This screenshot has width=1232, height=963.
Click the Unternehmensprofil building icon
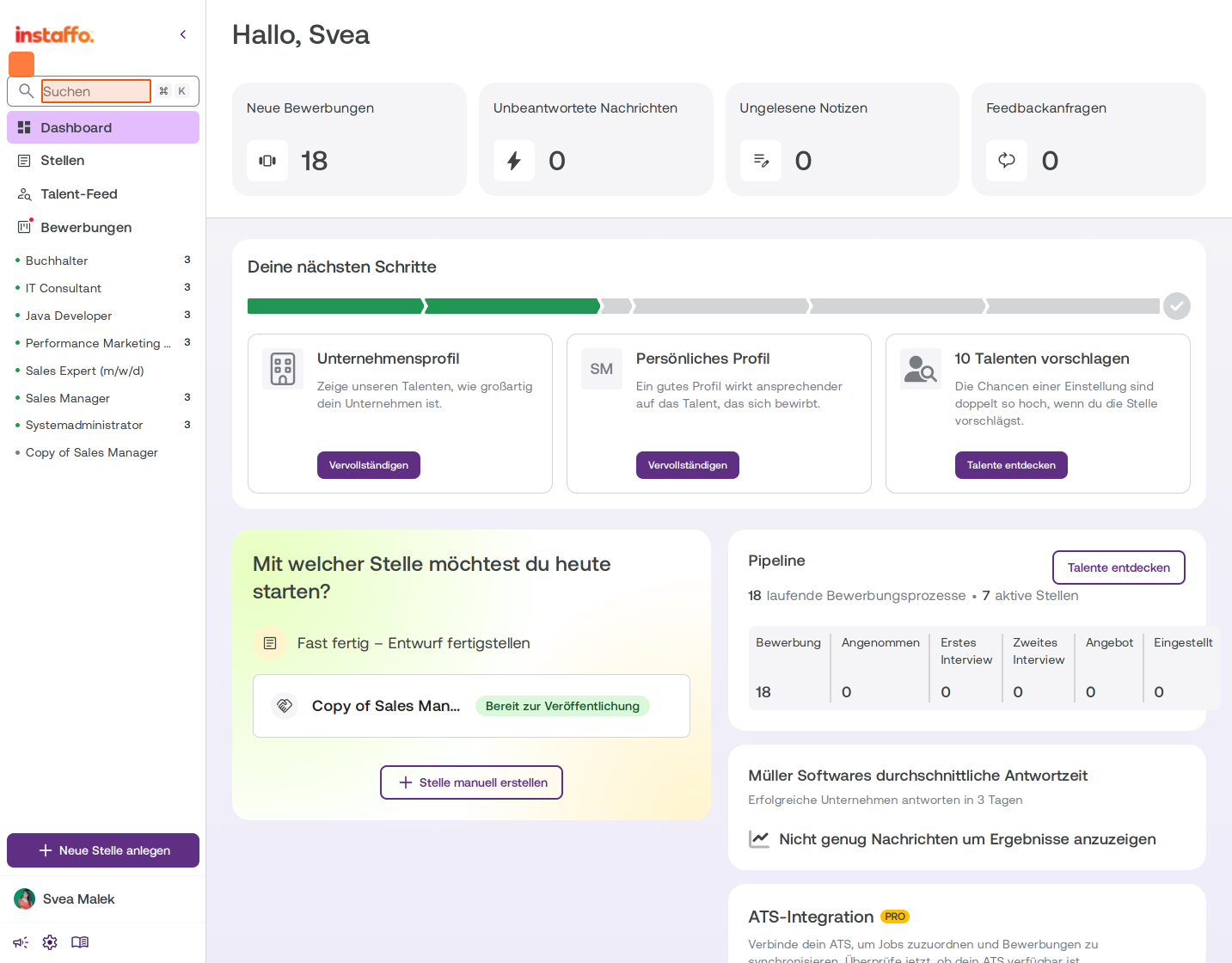pyautogui.click(x=283, y=369)
